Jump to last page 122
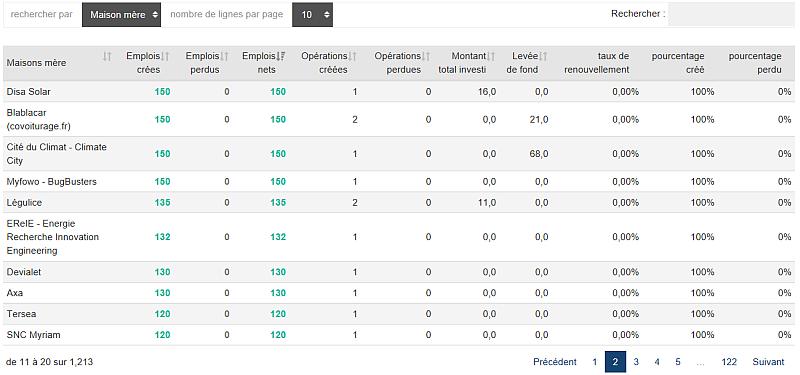The width and height of the screenshot is (800, 375). [729, 362]
